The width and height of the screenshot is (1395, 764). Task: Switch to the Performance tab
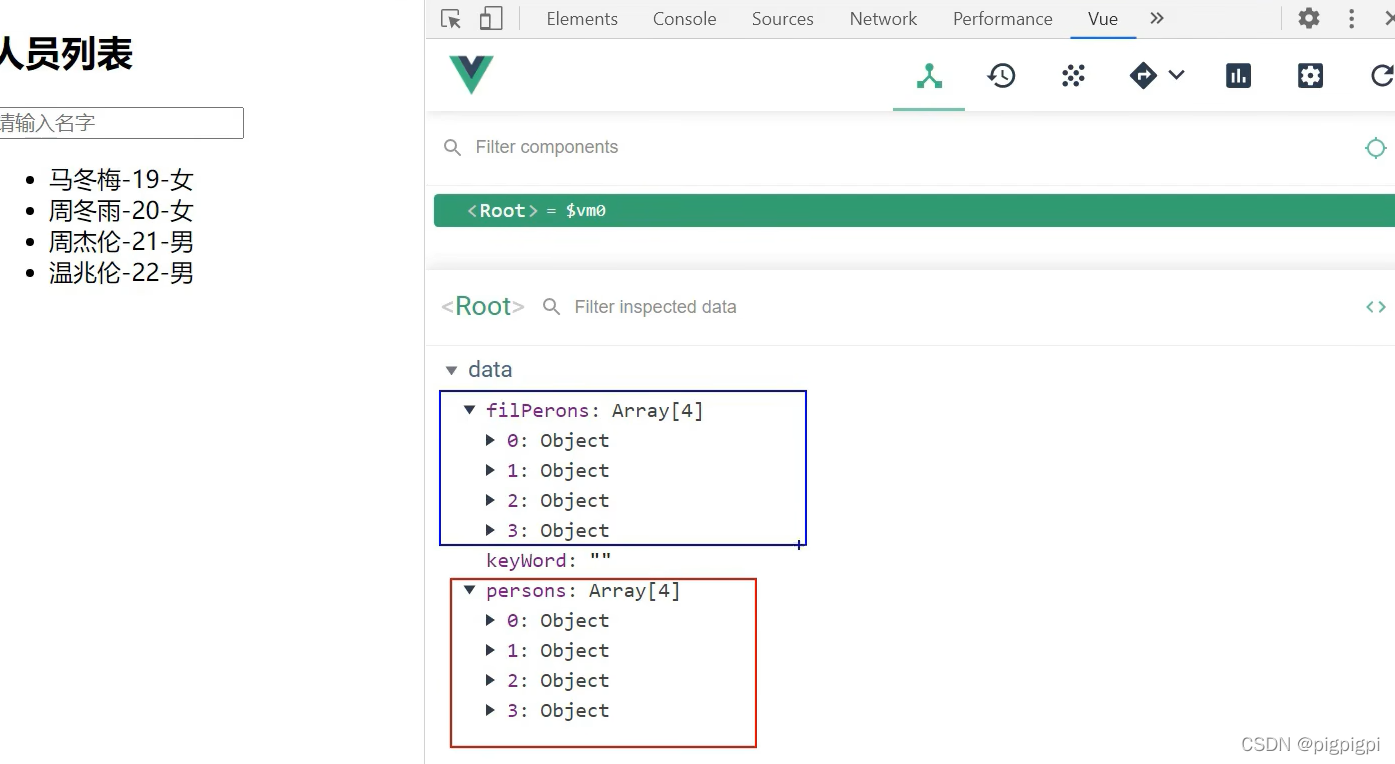pyautogui.click(x=1003, y=19)
